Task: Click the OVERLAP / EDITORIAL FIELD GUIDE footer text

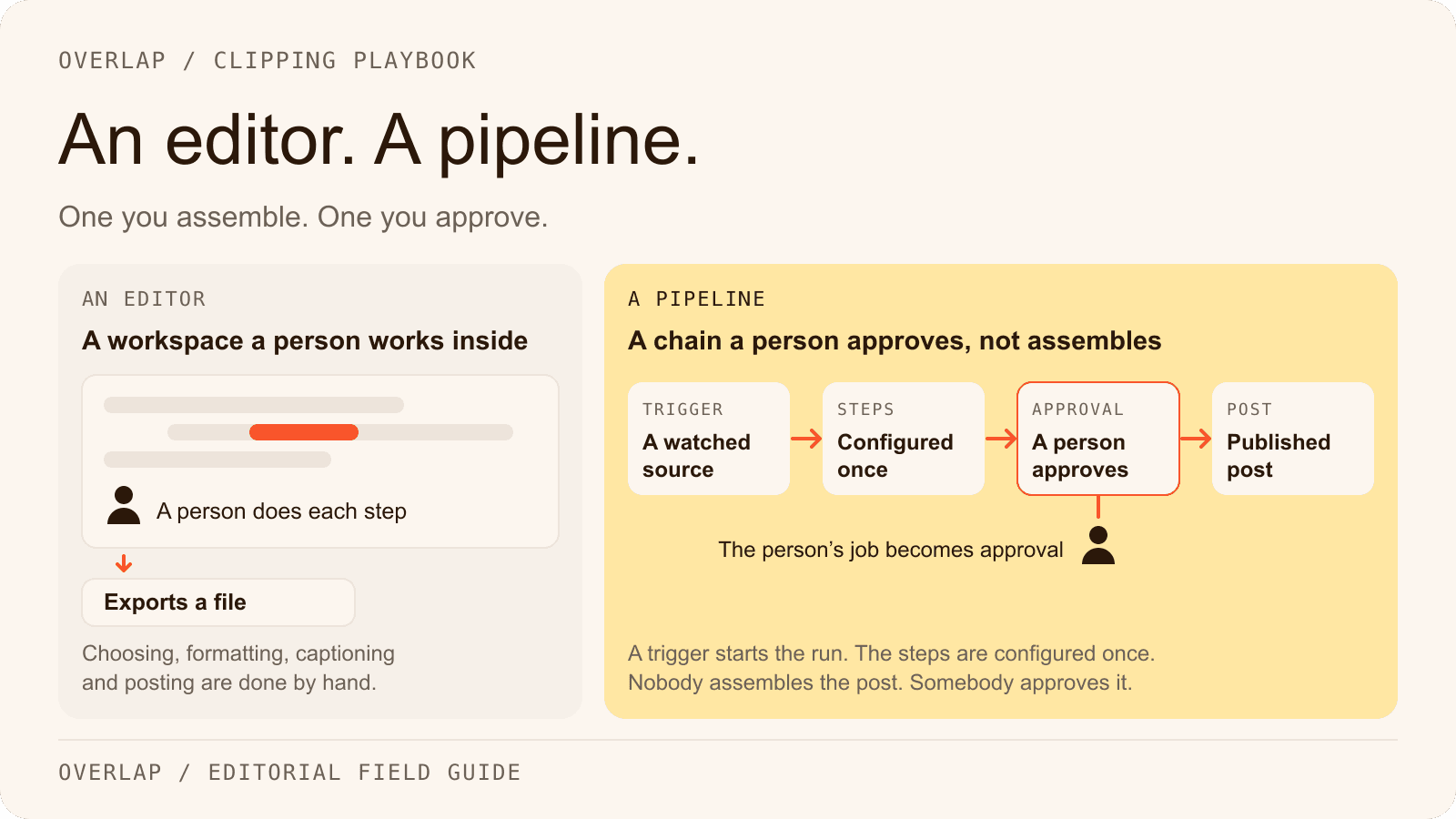Action: 289,773
